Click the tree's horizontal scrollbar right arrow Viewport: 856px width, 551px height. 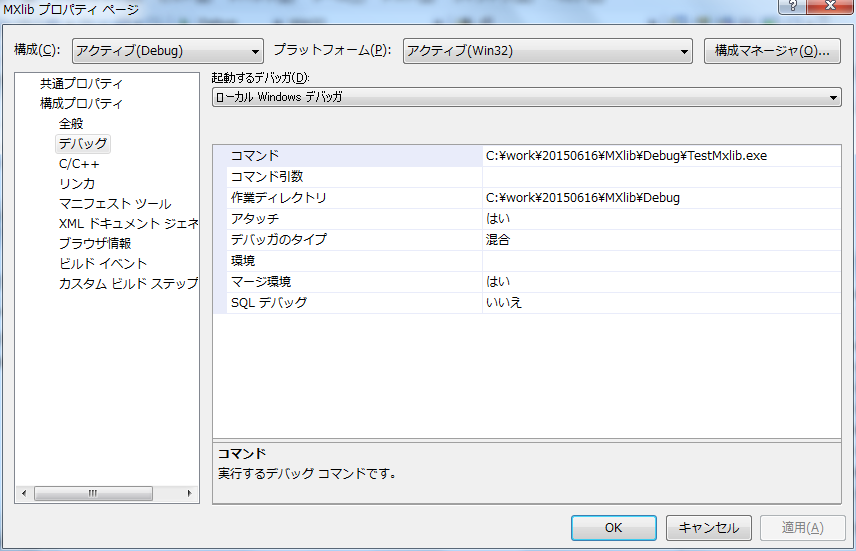(x=192, y=493)
